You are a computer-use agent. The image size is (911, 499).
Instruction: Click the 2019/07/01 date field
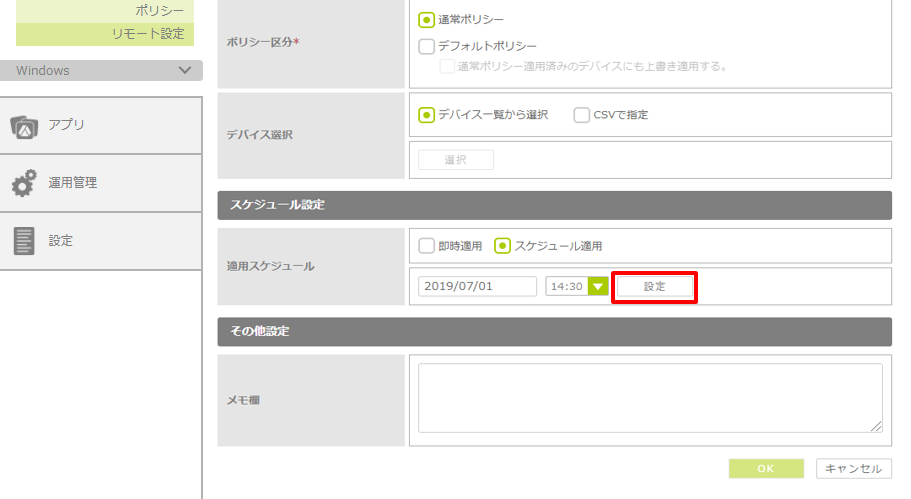coord(477,287)
